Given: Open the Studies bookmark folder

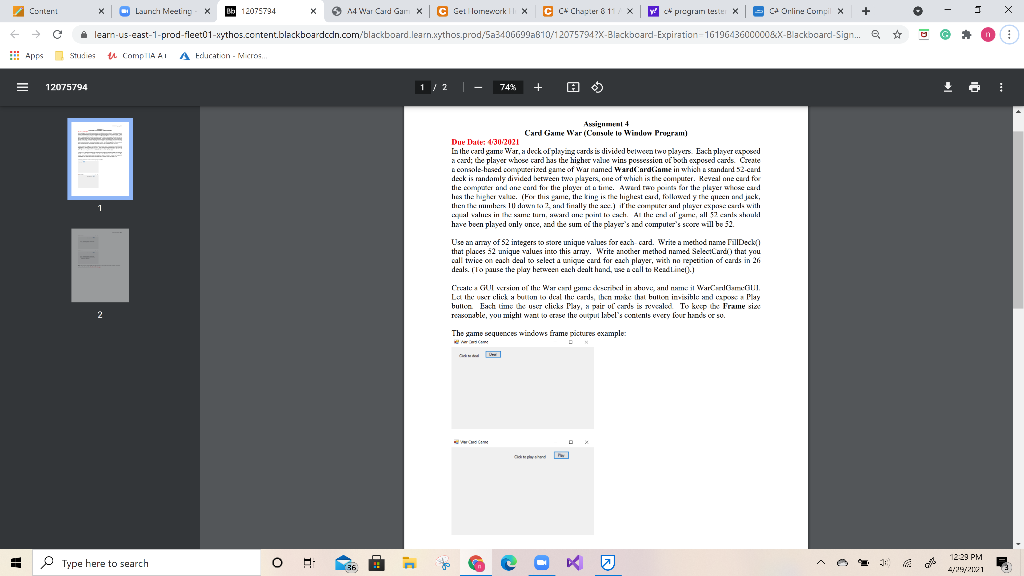Looking at the screenshot, I should pos(75,56).
